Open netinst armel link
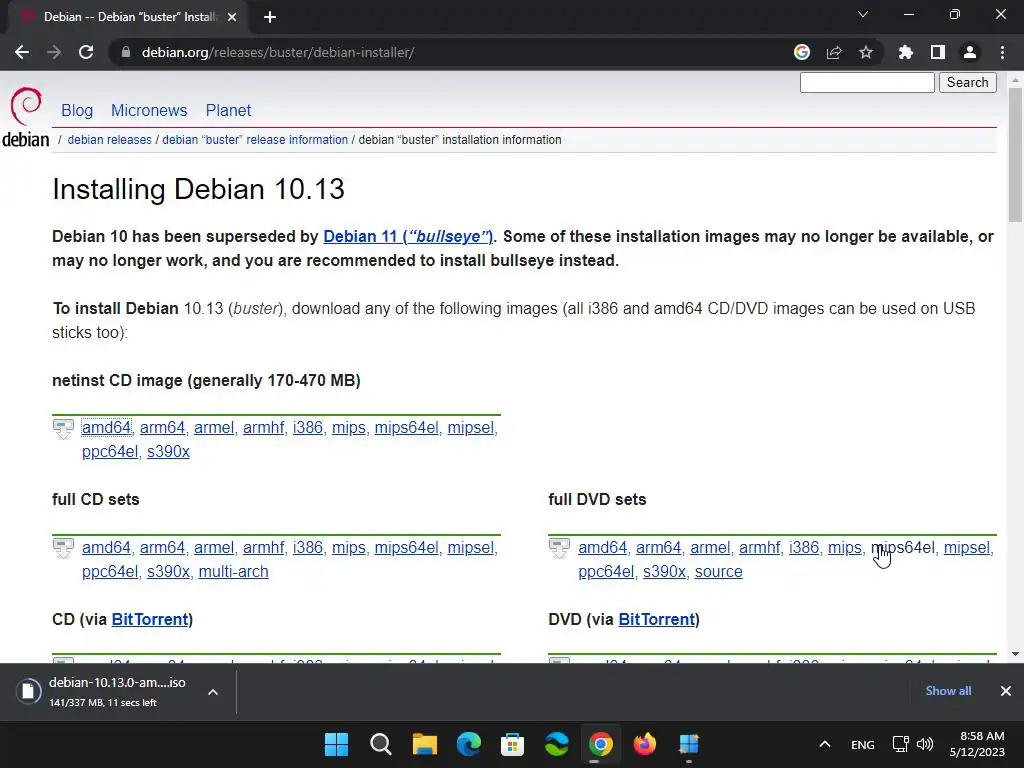This screenshot has height=768, width=1024. [214, 428]
